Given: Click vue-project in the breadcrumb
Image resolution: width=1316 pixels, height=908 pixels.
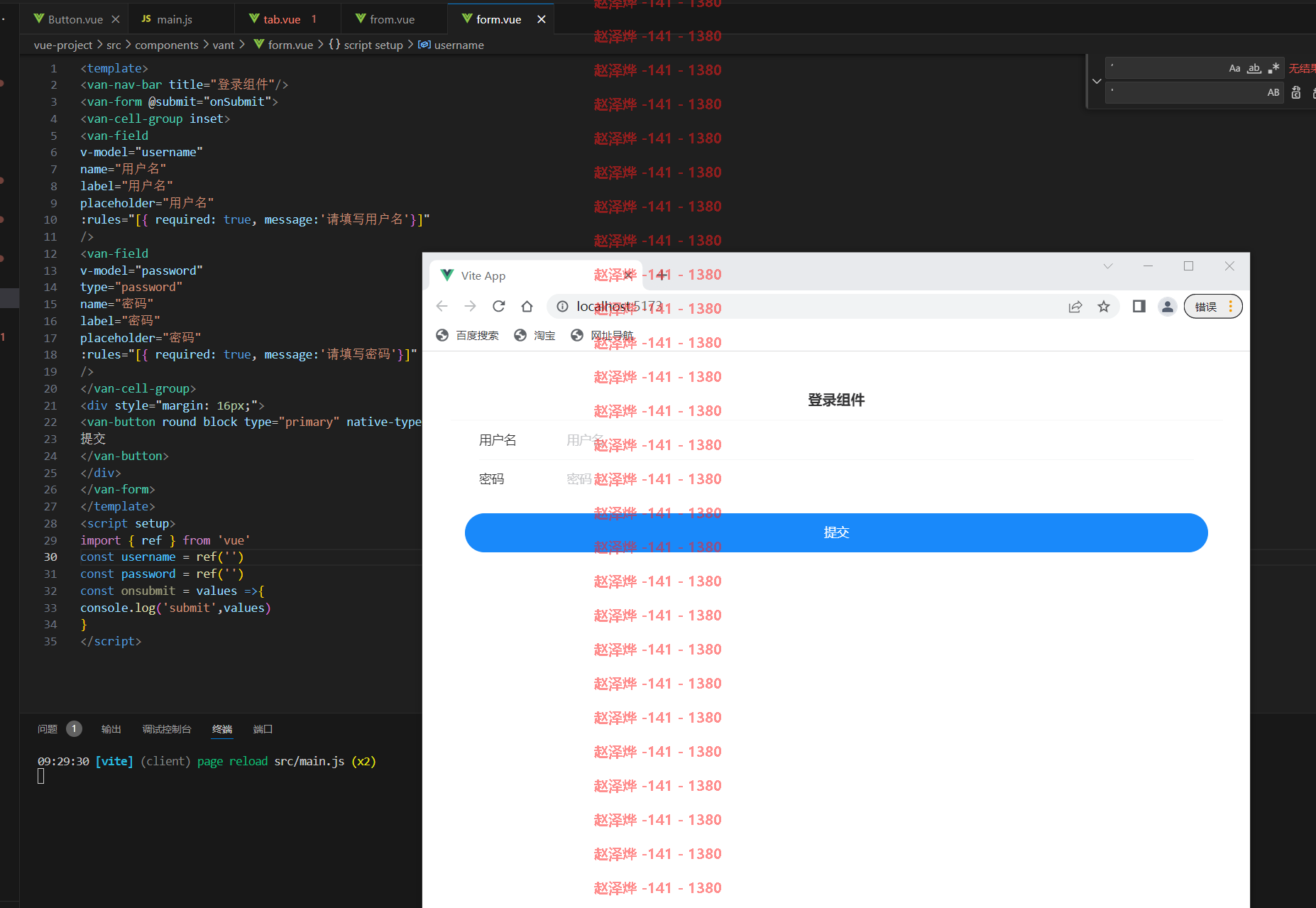Looking at the screenshot, I should (x=63, y=45).
